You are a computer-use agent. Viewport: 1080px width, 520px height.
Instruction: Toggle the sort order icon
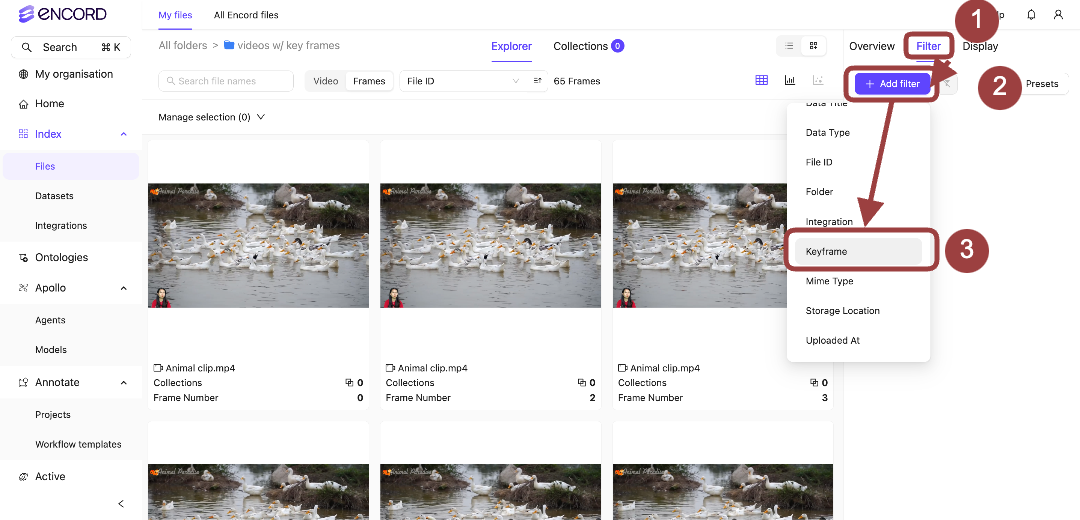point(538,81)
